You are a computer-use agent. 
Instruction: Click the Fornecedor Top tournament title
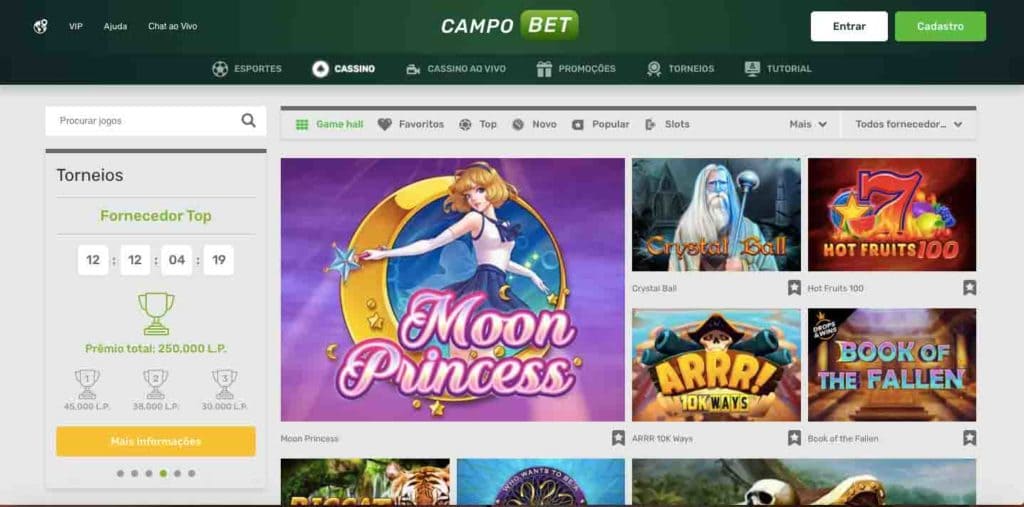pyautogui.click(x=155, y=216)
